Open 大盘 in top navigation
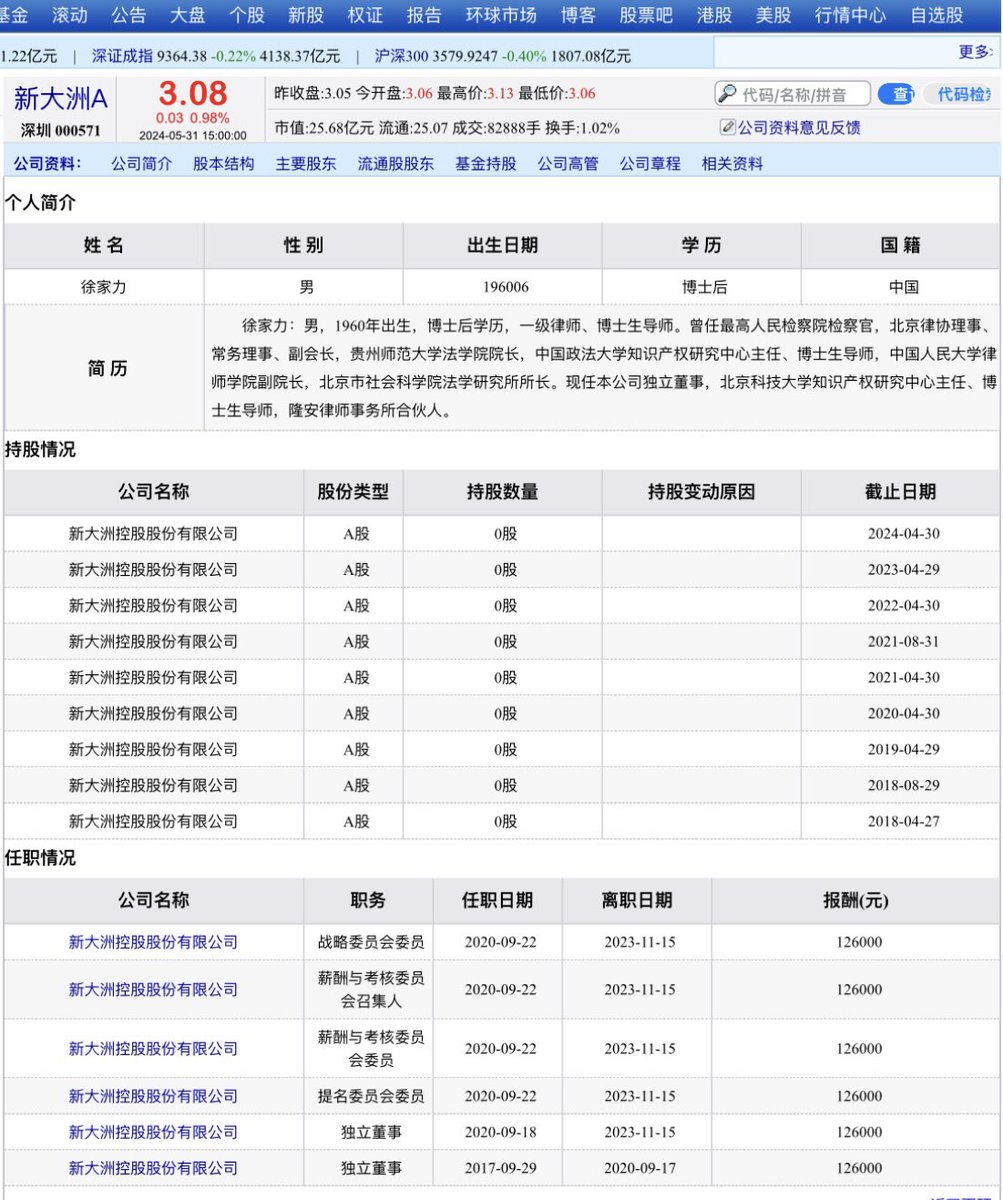Screen dimensions: 1003x1200 point(187,15)
